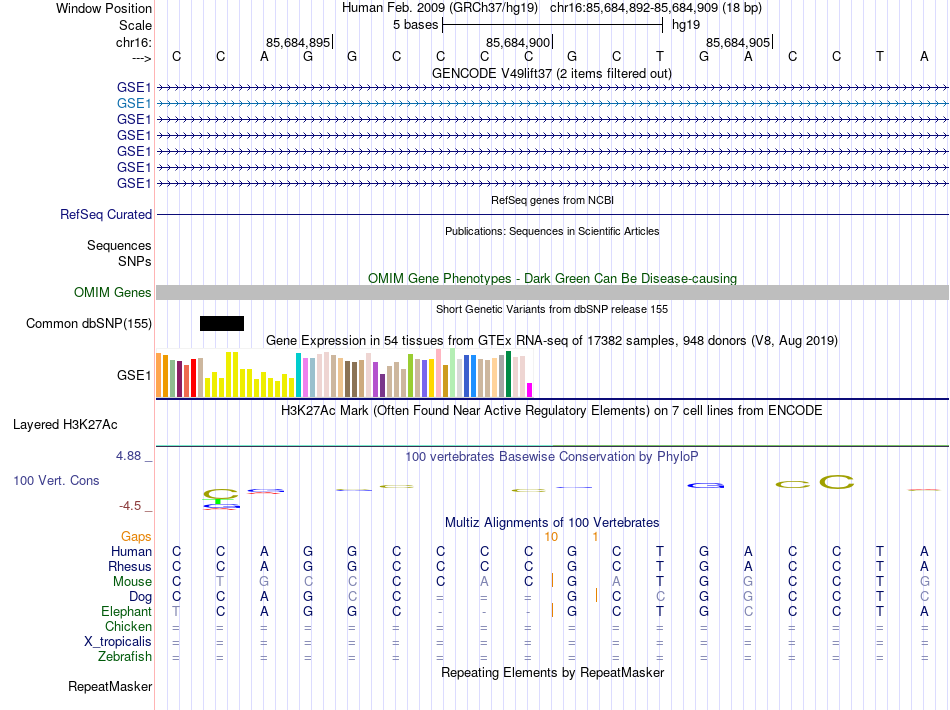This screenshot has height=710, width=950.
Task: Click the 85,684,895 ruler position
Action: coord(298,42)
